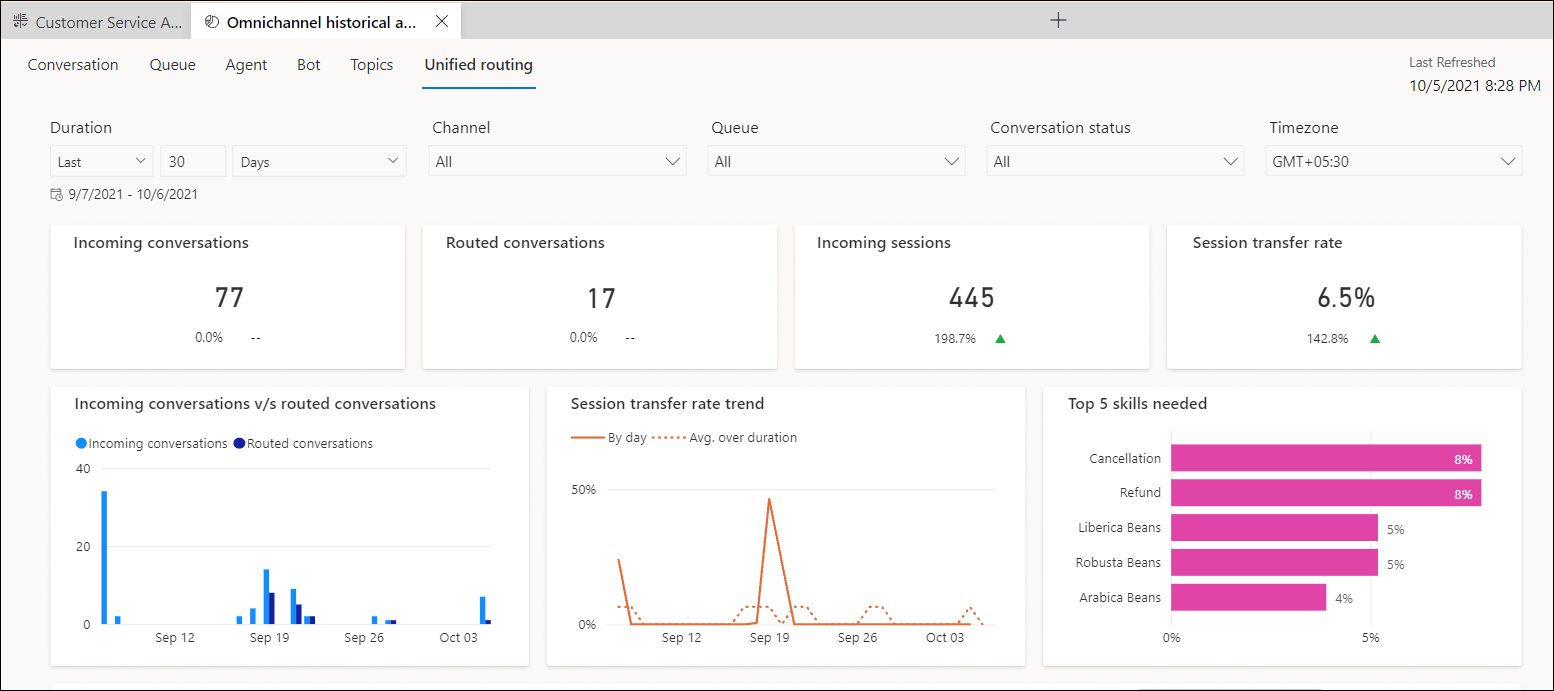Select the Robusta Beans skill bar
Image resolution: width=1554 pixels, height=691 pixels.
coord(1274,563)
